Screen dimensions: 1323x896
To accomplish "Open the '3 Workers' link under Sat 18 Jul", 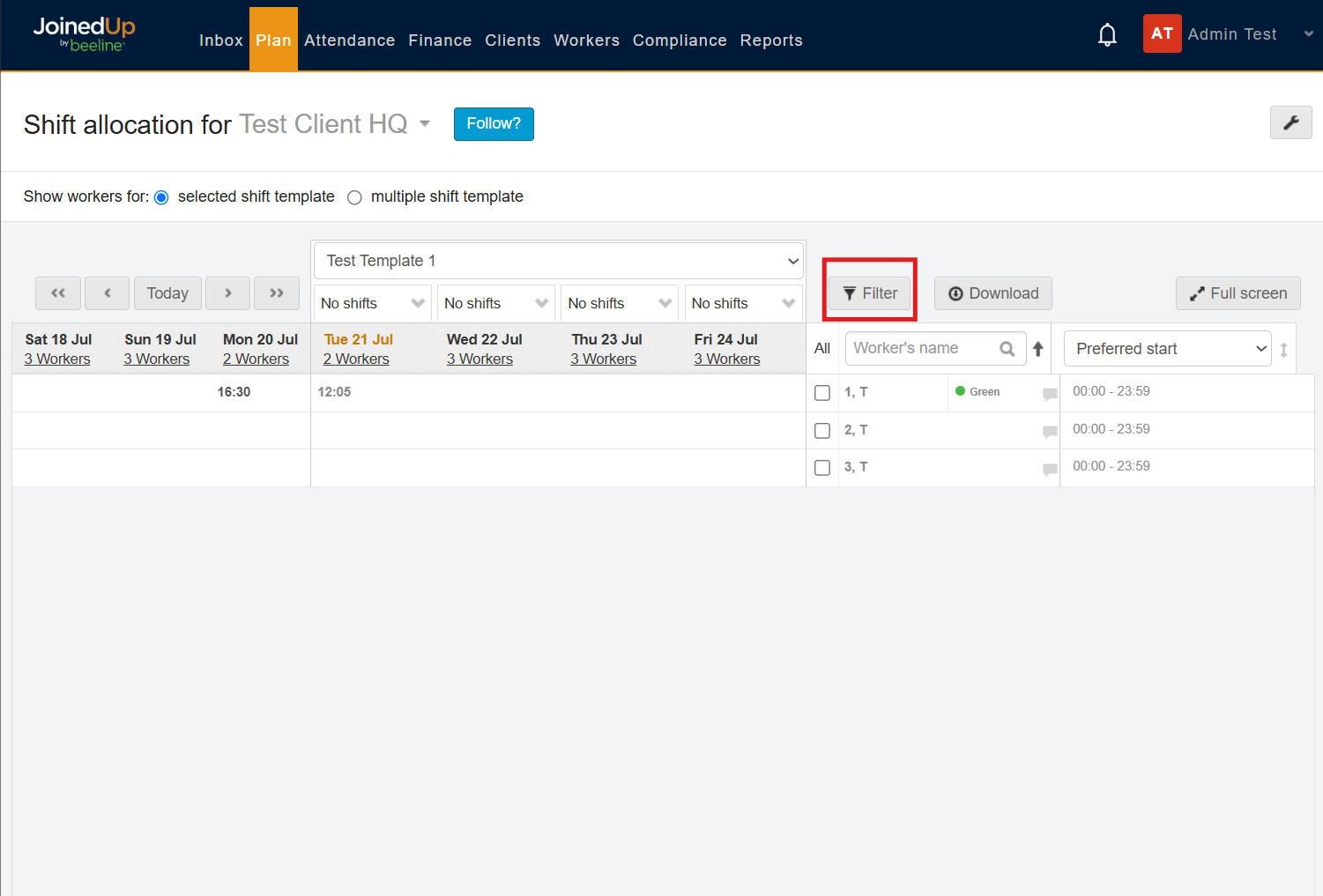I will point(57,359).
